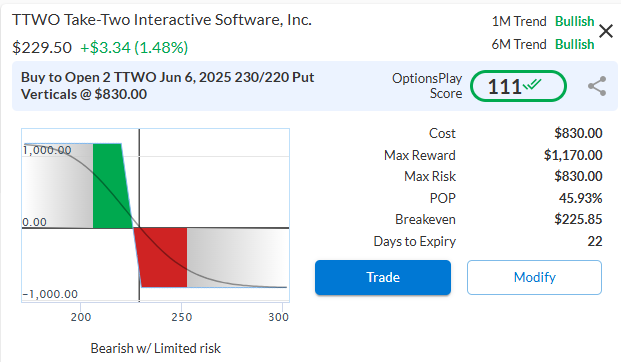The image size is (621, 362).
Task: Click the OptionsPlay Score 111 badge
Action: coord(518,86)
